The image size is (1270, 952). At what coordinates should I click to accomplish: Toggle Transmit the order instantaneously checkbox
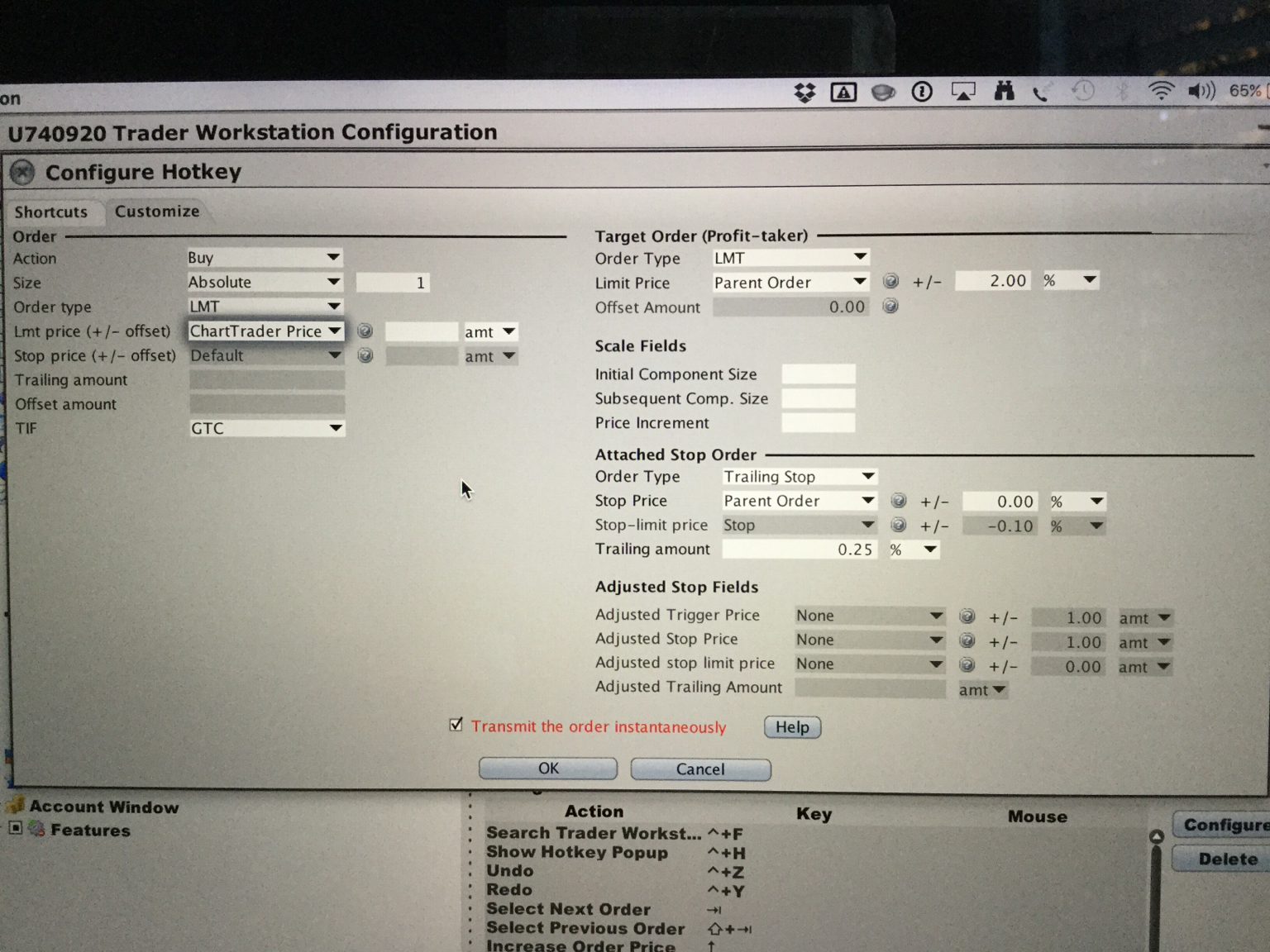pos(456,725)
